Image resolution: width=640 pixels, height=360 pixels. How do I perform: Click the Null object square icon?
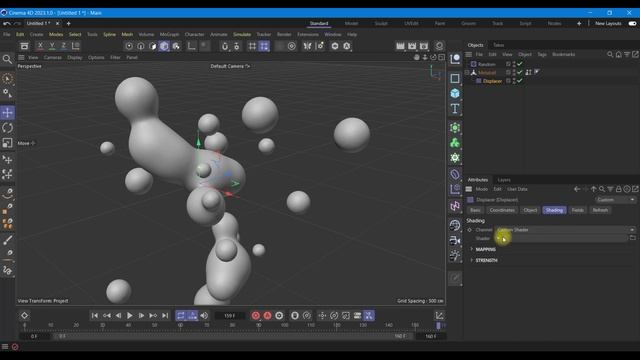pos(455,78)
